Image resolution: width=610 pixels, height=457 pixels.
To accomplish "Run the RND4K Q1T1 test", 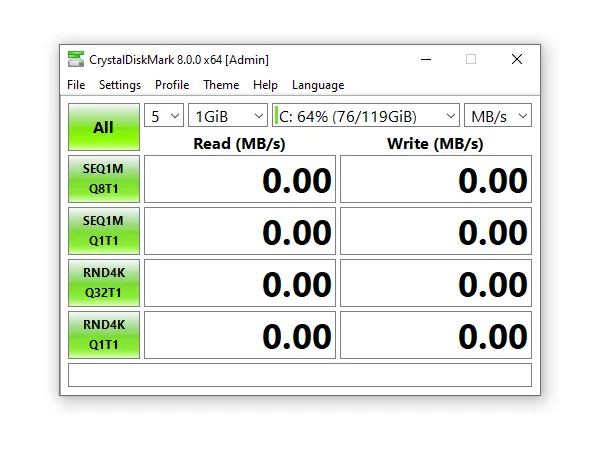I will point(104,335).
